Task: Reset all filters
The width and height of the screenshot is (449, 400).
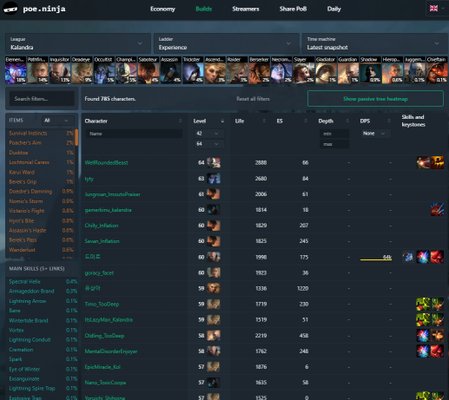Action: [x=253, y=99]
